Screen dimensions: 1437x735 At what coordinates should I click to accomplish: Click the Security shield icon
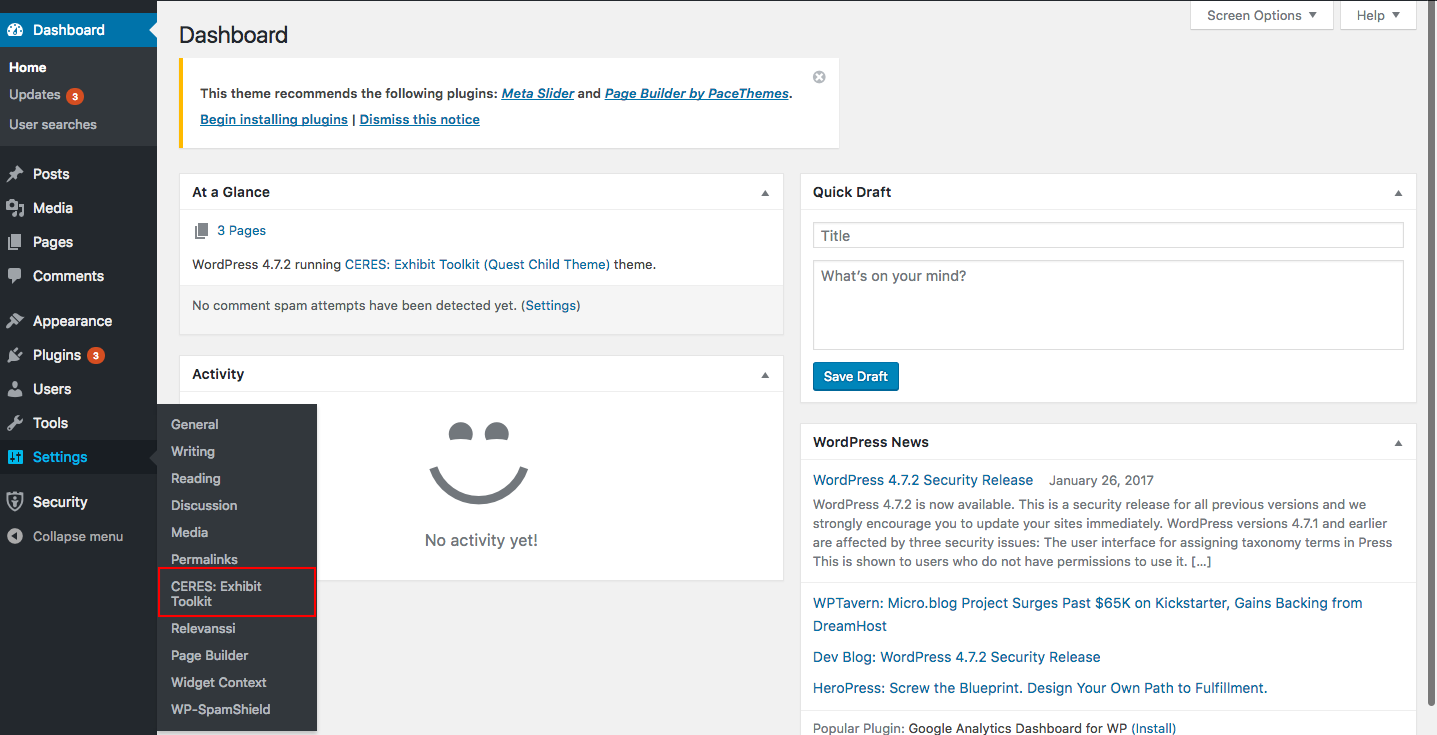(15, 502)
